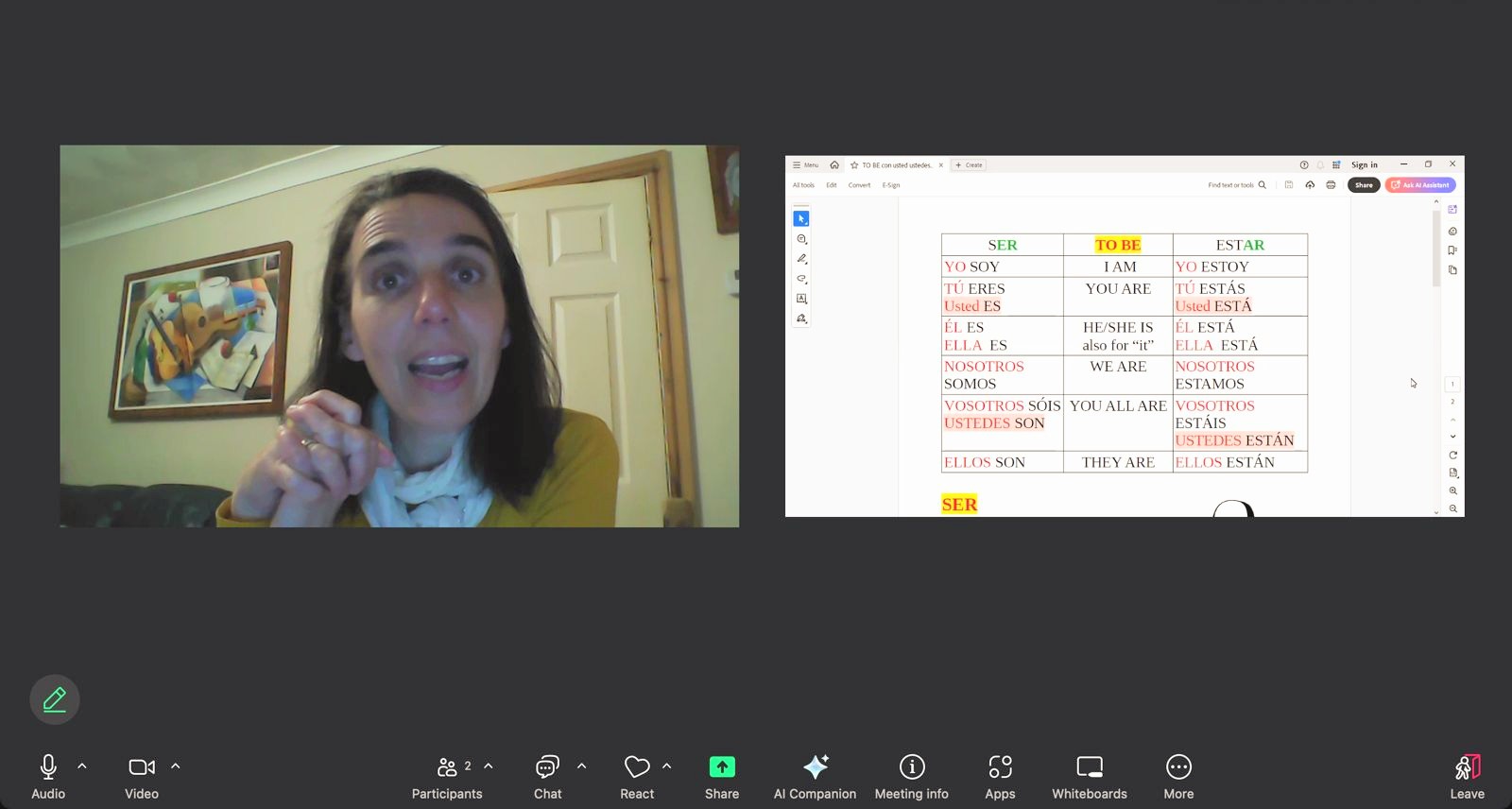
Task: Toggle camera with Video button
Action: 142,777
